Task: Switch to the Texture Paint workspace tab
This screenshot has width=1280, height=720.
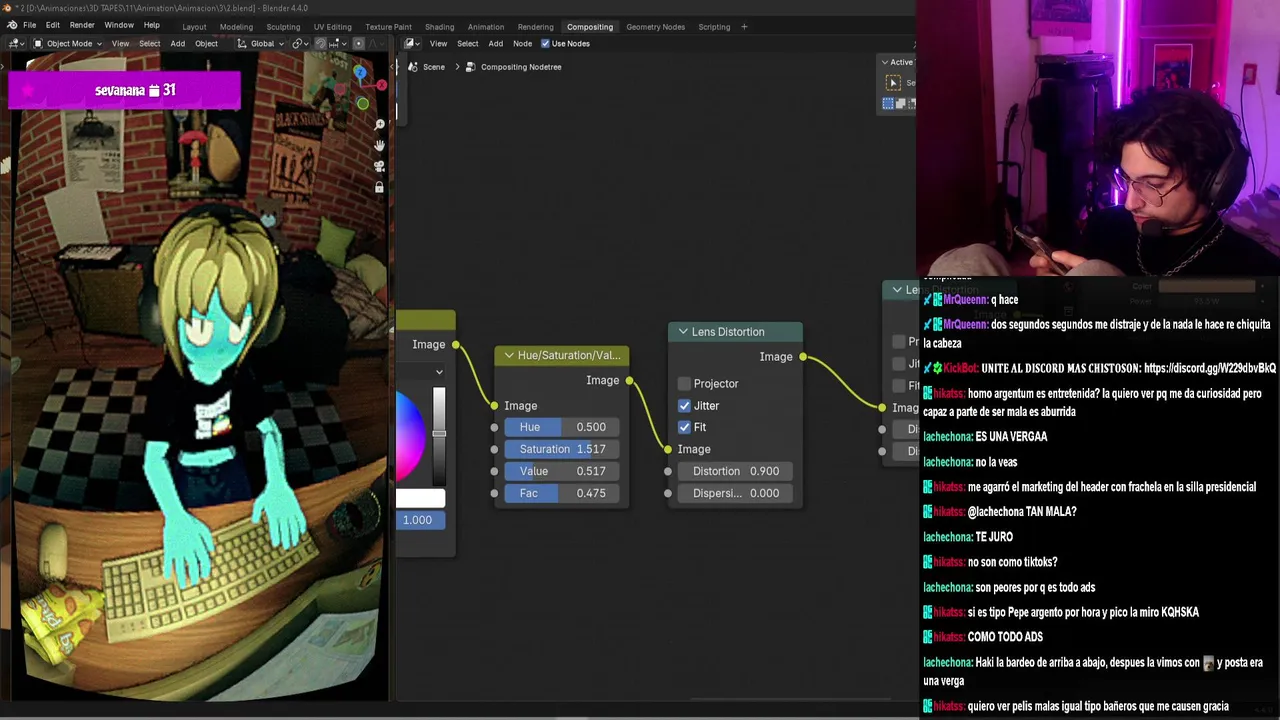Action: tap(388, 27)
